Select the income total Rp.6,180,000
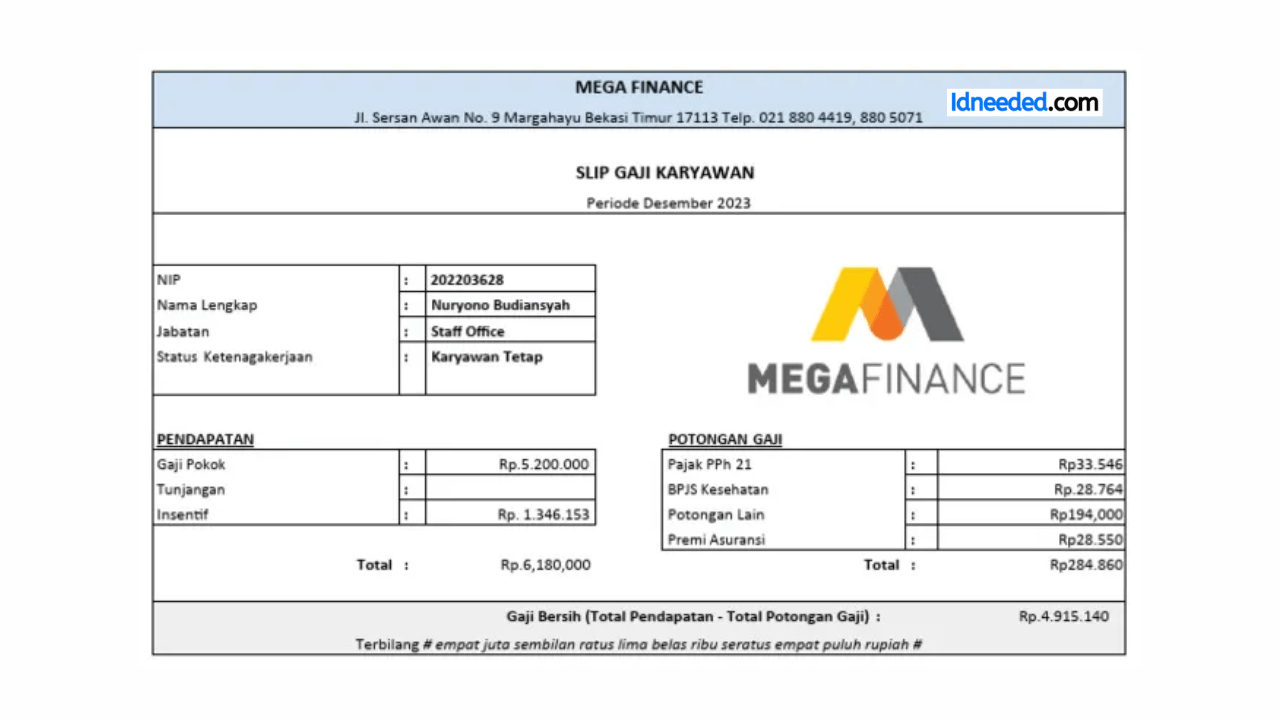The width and height of the screenshot is (1280, 720). (x=545, y=565)
